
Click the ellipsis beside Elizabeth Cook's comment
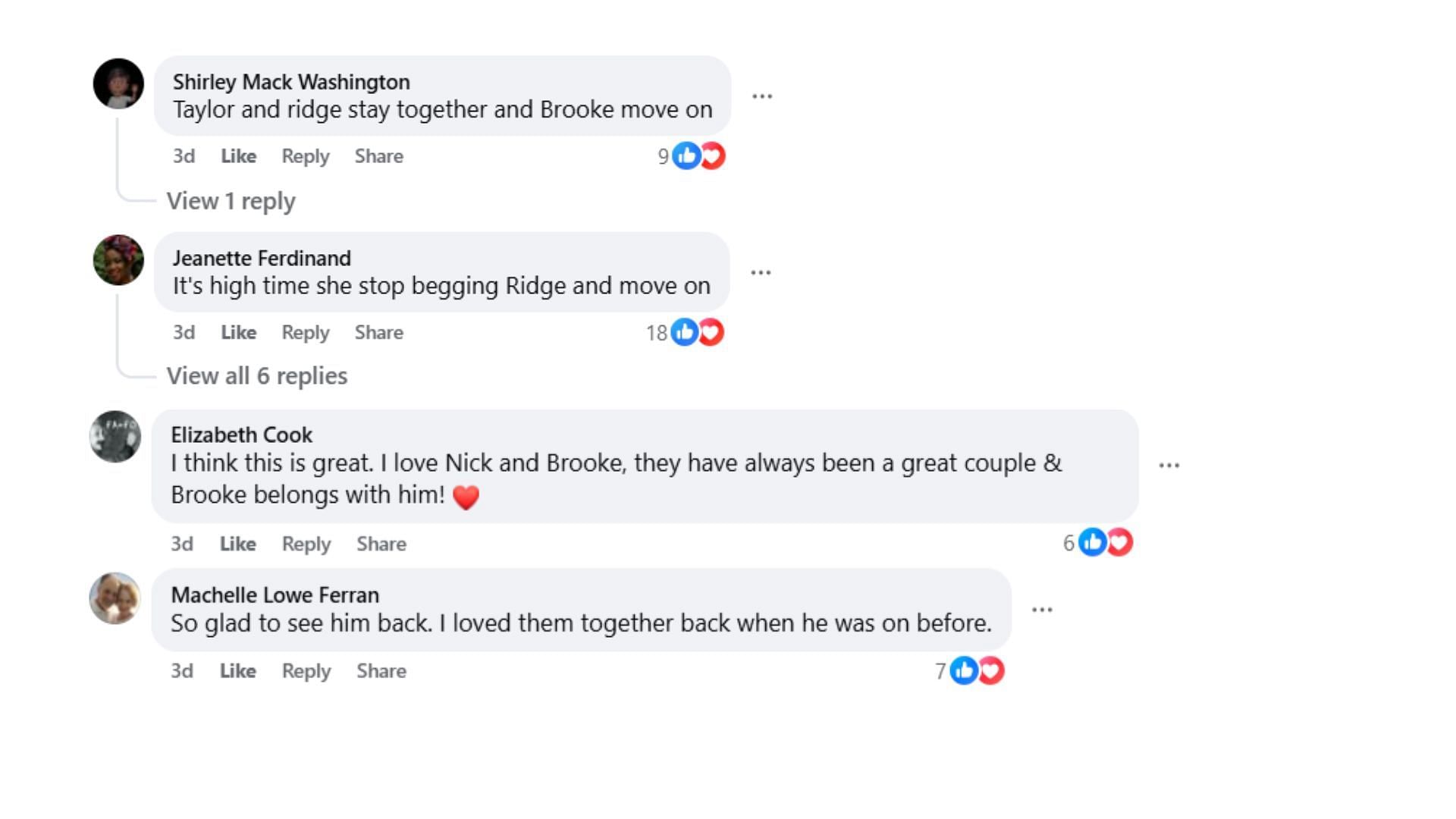pos(1169,465)
